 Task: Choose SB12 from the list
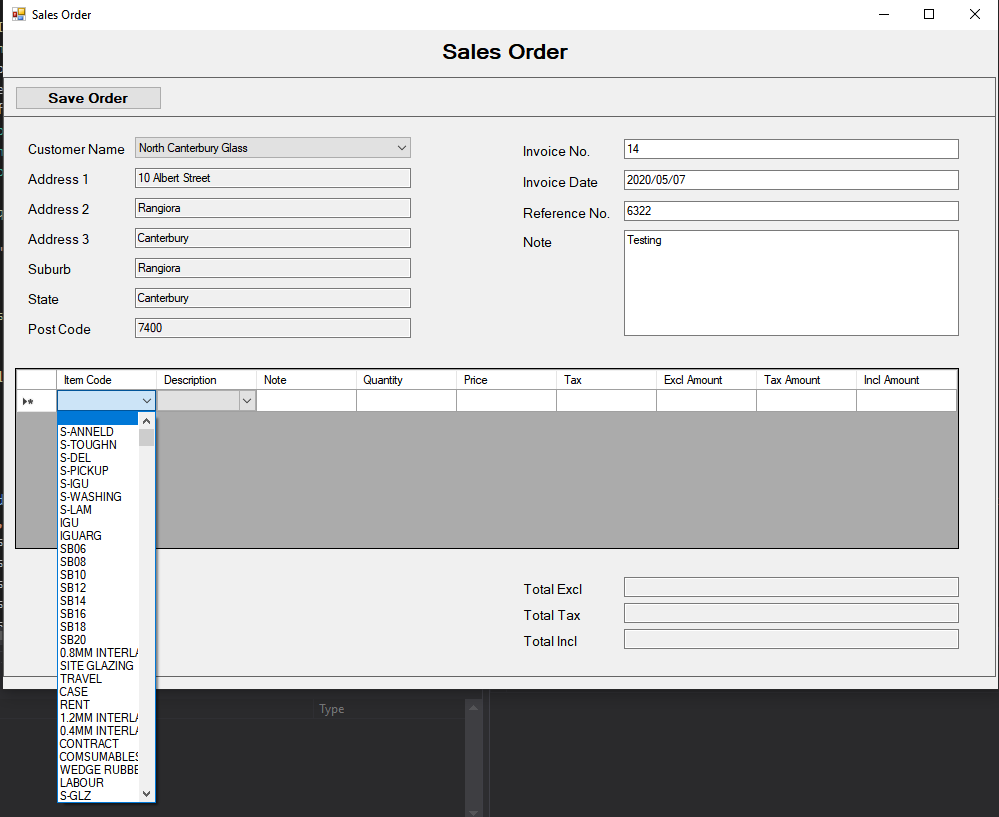99,588
